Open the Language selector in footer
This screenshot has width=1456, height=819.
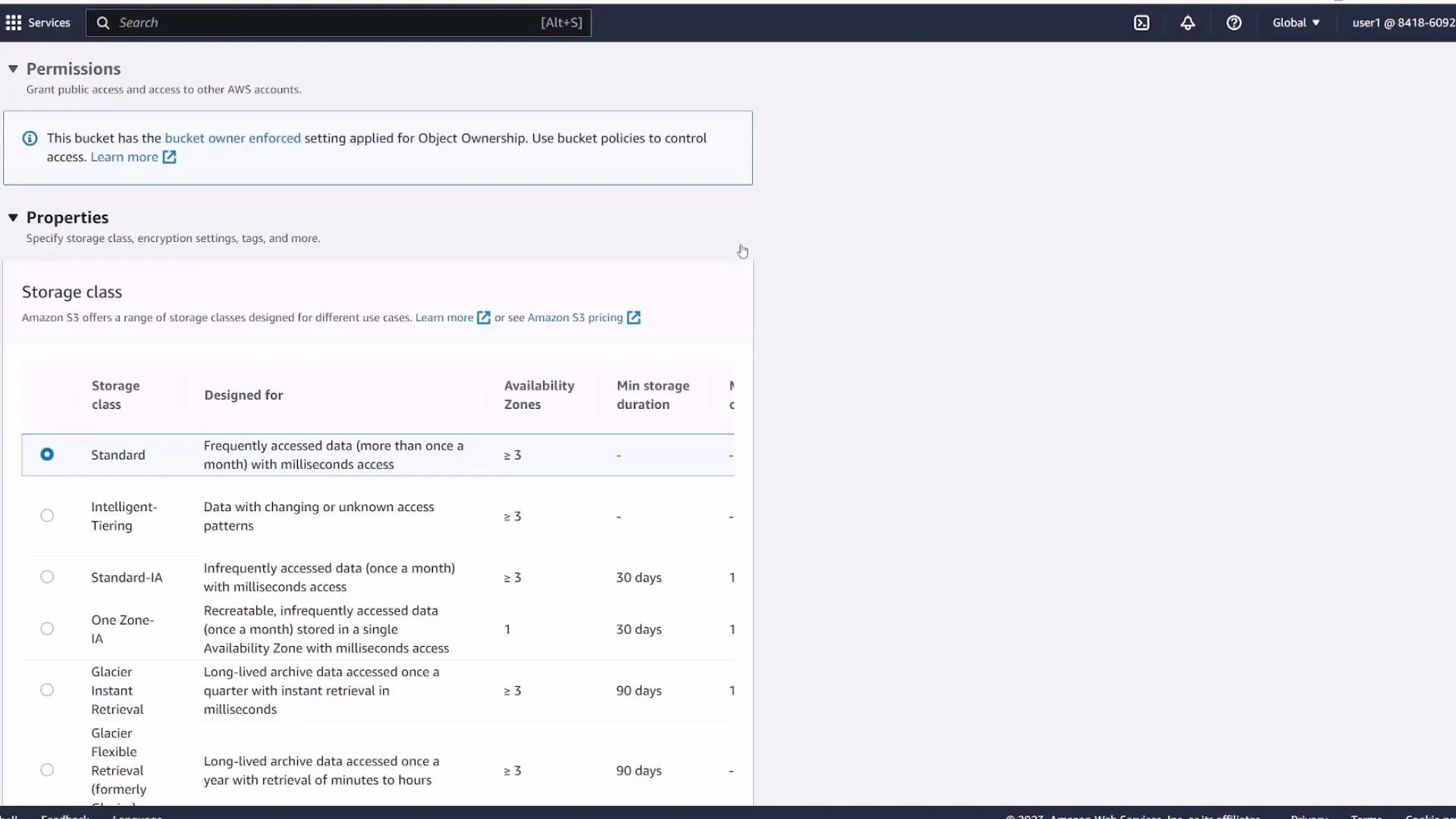click(137, 816)
